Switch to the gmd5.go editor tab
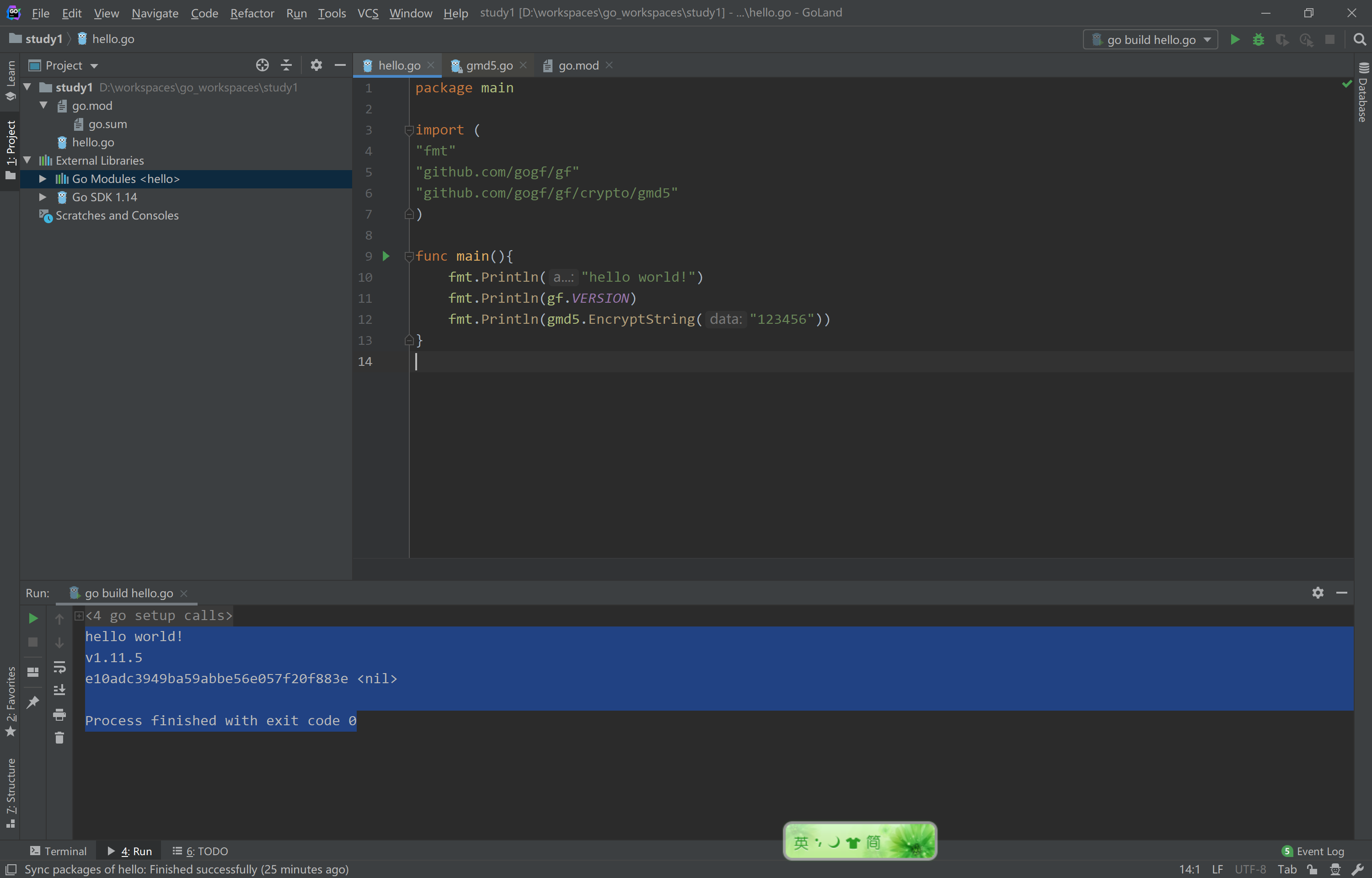Viewport: 1372px width, 878px height. point(488,65)
